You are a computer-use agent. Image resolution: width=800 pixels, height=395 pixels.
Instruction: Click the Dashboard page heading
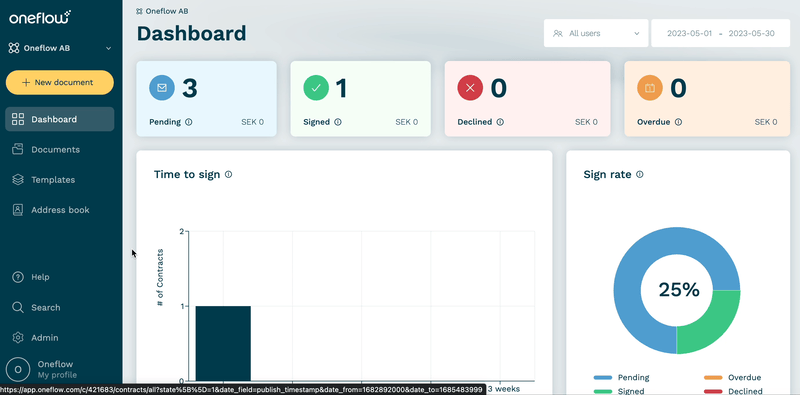(x=191, y=34)
